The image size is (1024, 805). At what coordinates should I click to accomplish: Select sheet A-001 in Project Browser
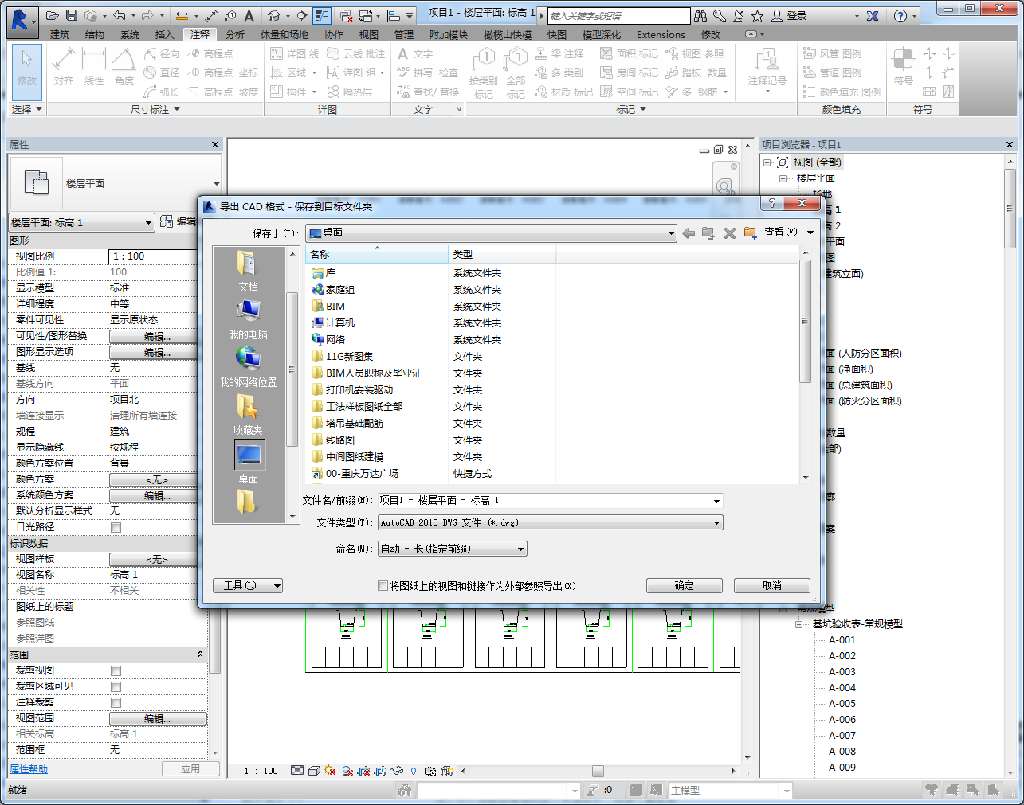coord(842,640)
